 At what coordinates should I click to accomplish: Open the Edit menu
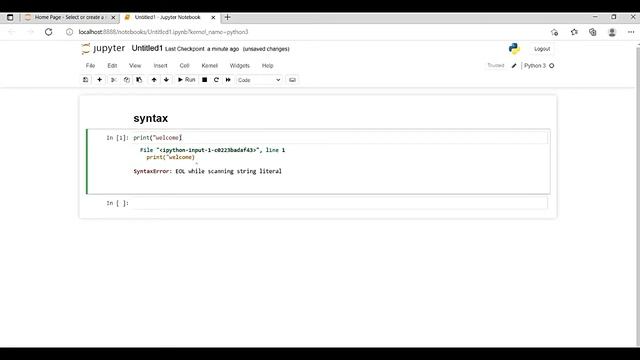pyautogui.click(x=112, y=66)
